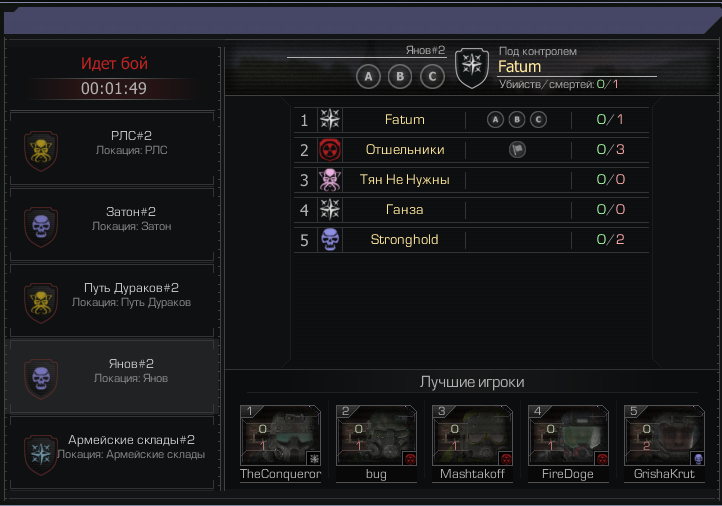Image resolution: width=722 pixels, height=506 pixels.
Task: Open the Stronghold clan name in ranking
Action: 404,239
